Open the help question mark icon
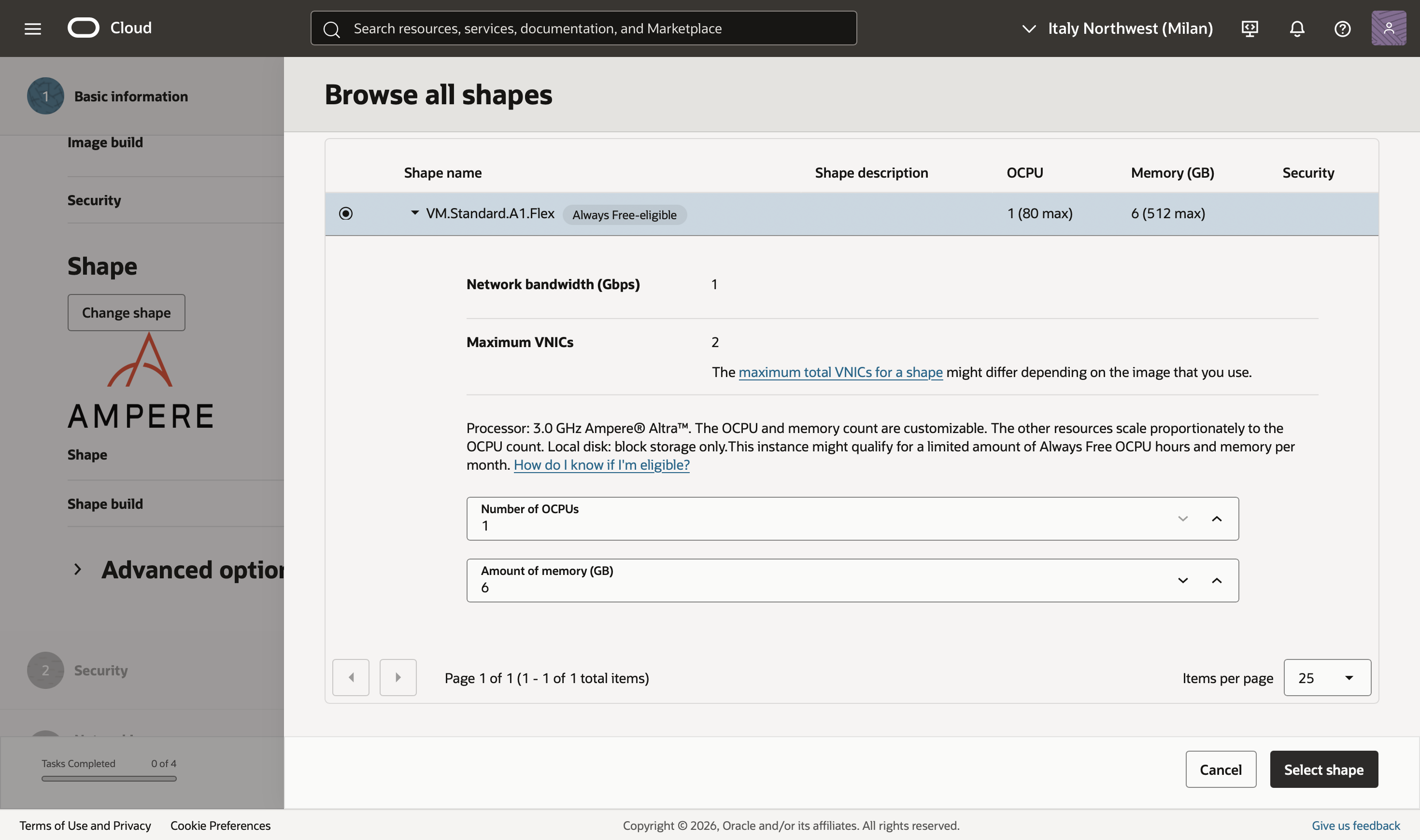The height and width of the screenshot is (840, 1420). (1342, 28)
